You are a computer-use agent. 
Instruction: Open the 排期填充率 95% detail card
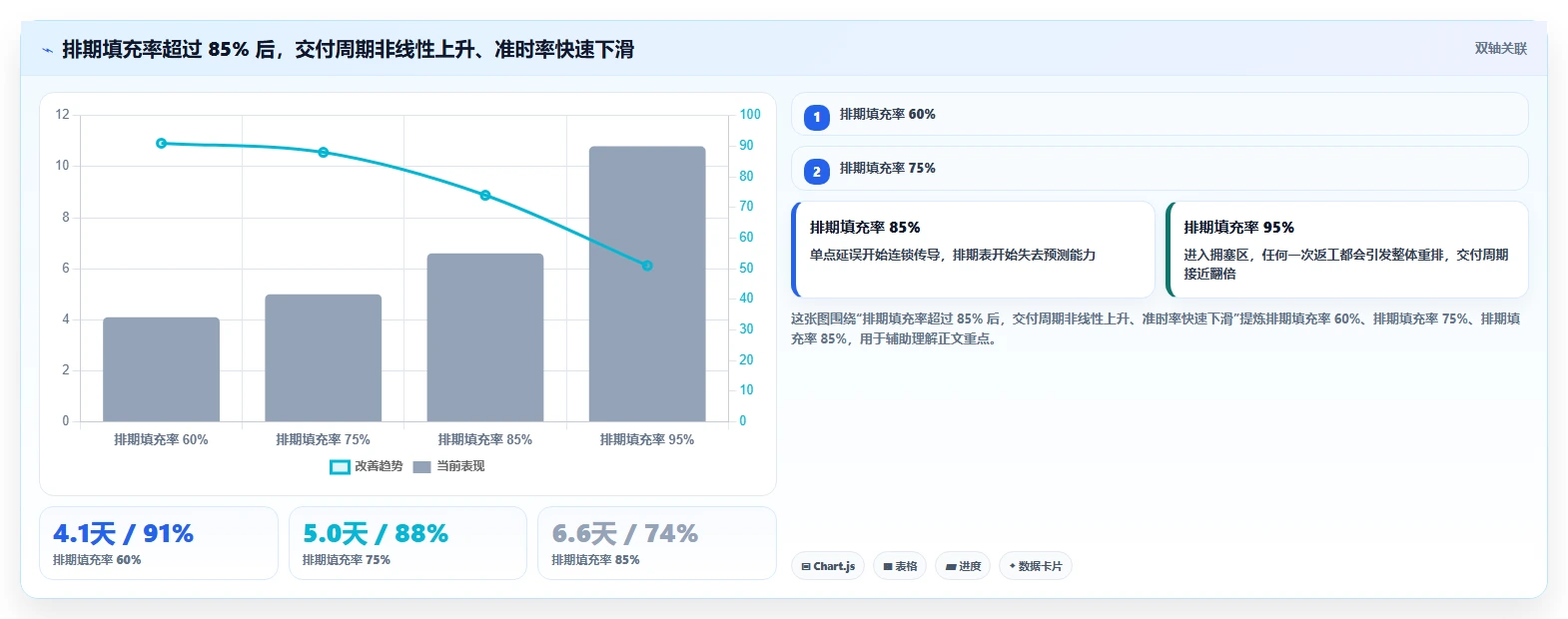pyautogui.click(x=1347, y=250)
